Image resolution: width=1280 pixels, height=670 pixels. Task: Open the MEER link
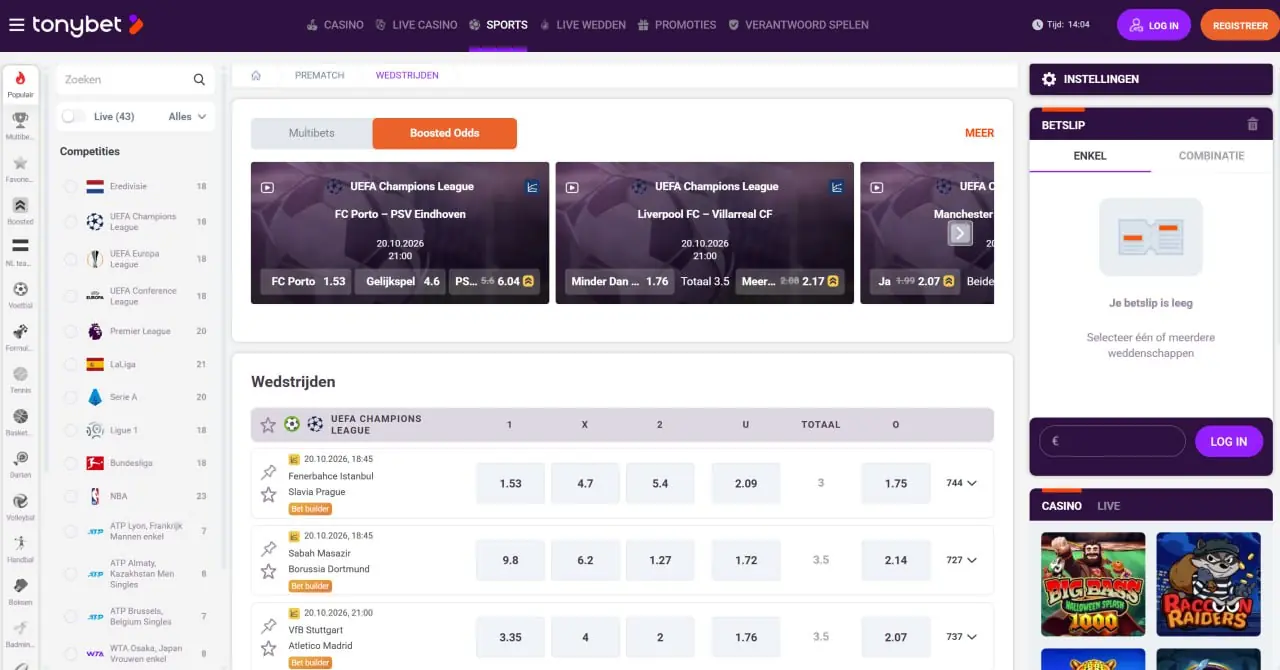tap(979, 133)
